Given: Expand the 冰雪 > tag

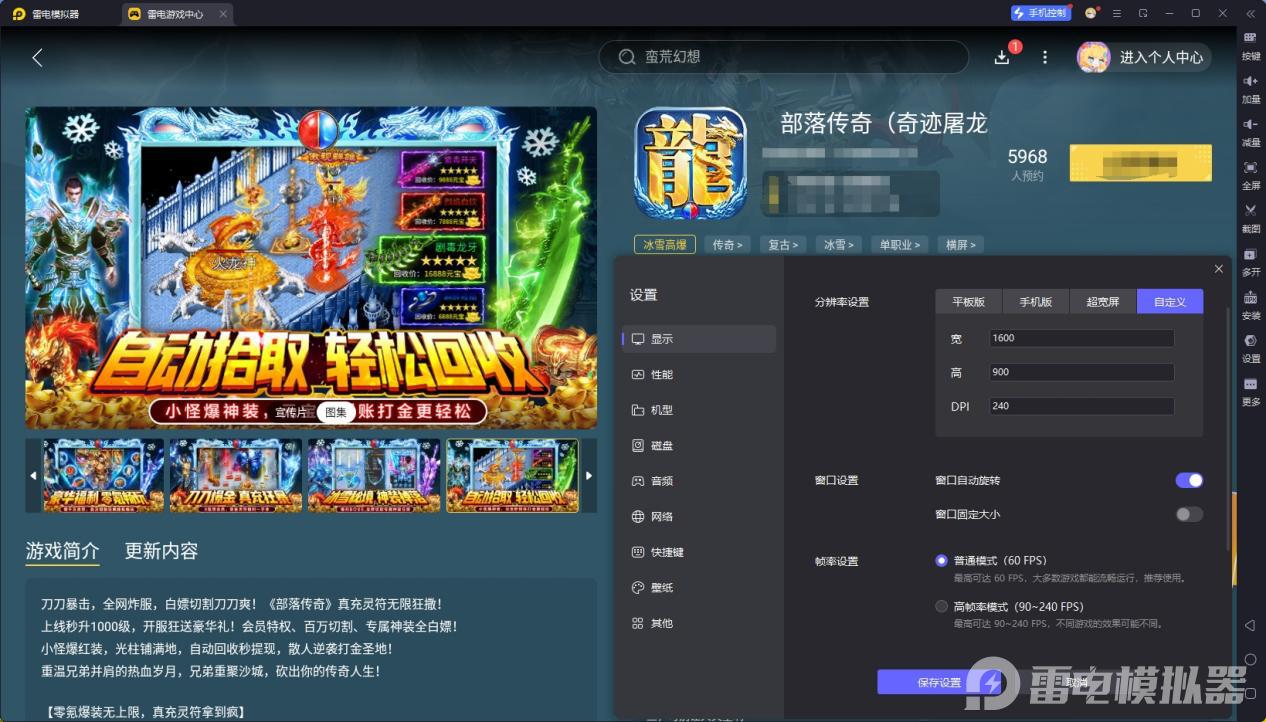Looking at the screenshot, I should tap(839, 244).
